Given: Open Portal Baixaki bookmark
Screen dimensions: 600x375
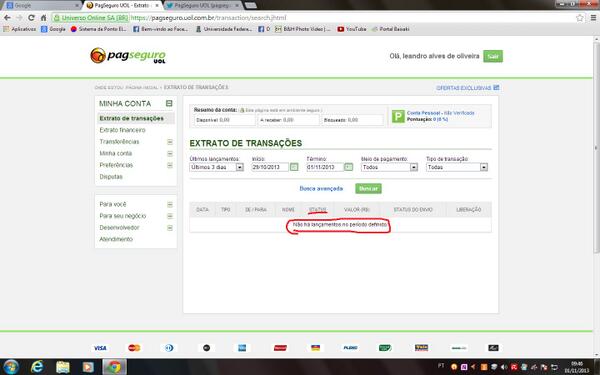Looking at the screenshot, I should [390, 29].
